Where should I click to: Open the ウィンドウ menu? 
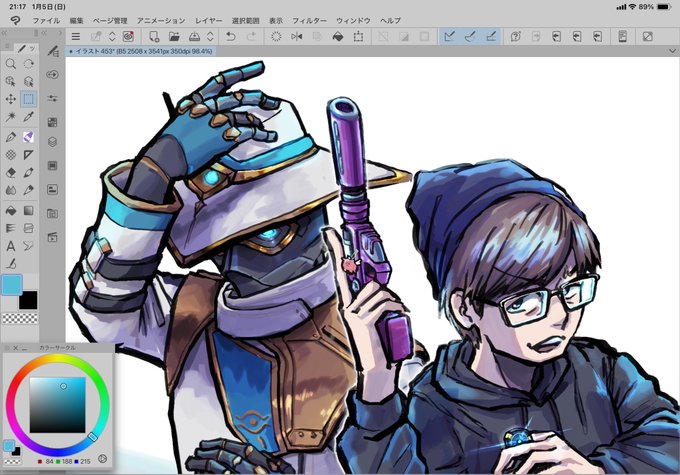[x=353, y=20]
